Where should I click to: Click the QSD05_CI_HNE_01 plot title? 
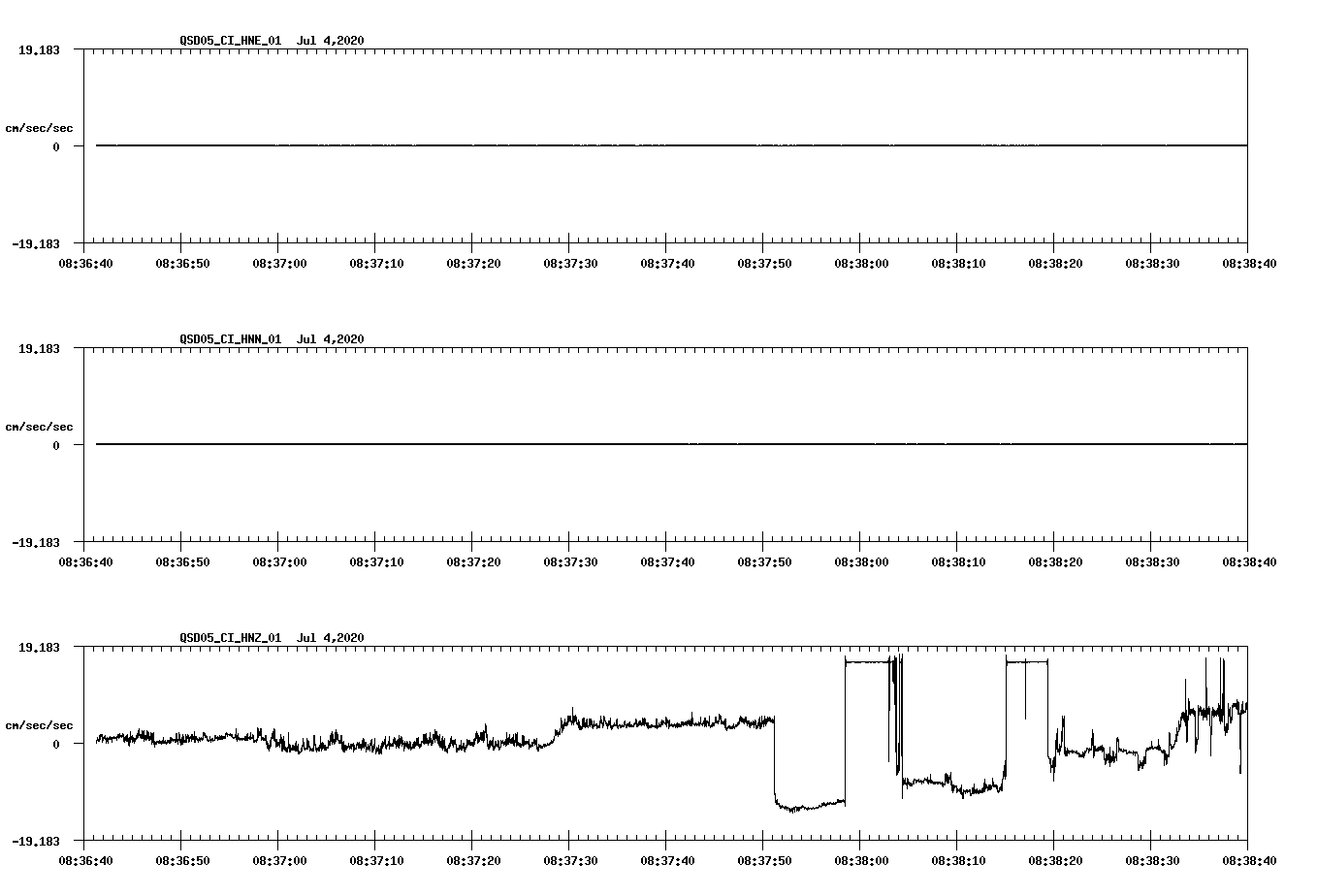pyautogui.click(x=272, y=41)
